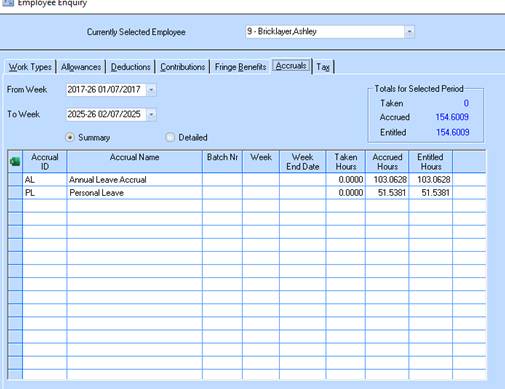Click the Taken Hours column header

tap(346, 162)
